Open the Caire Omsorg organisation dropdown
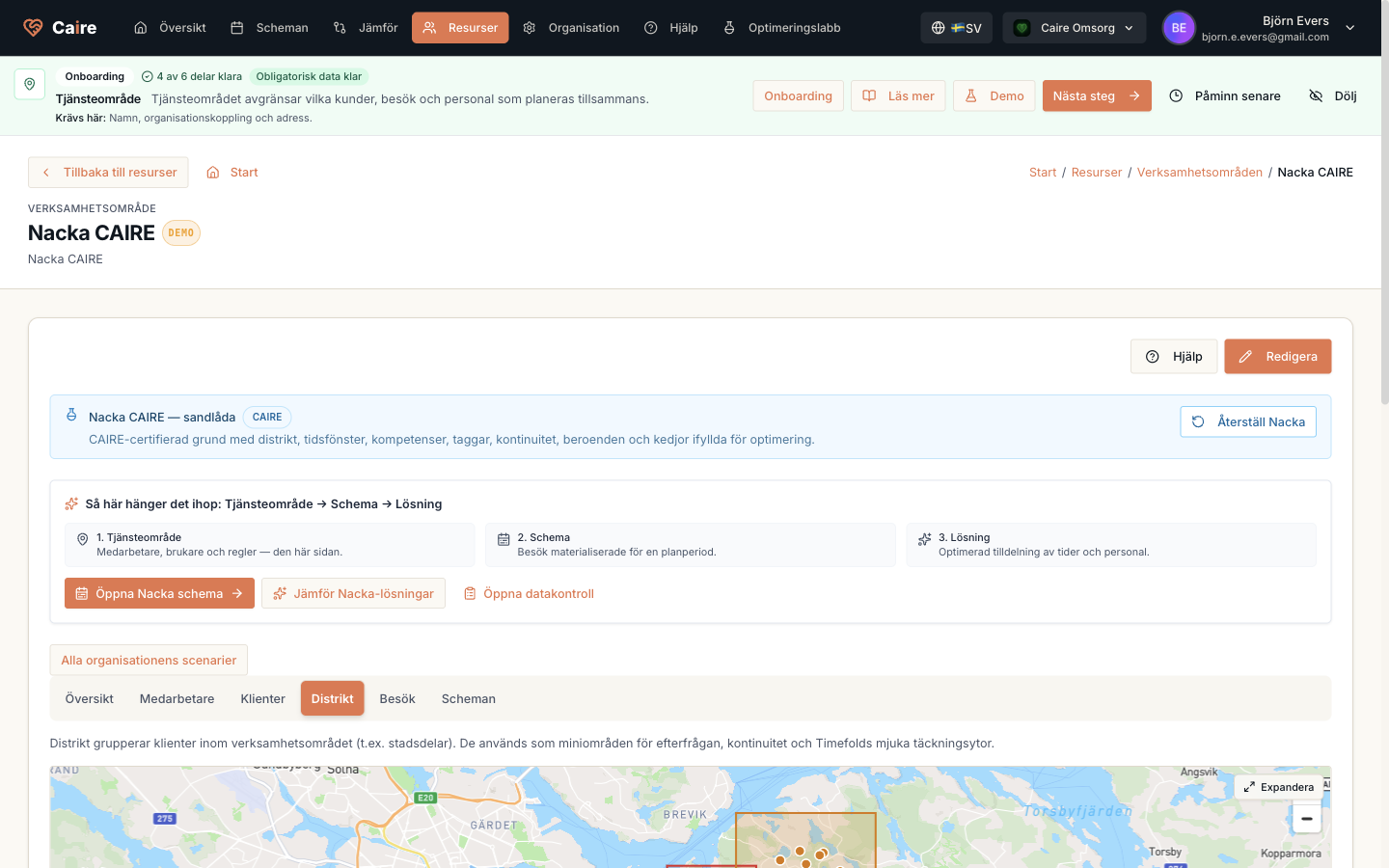Viewport: 1389px width, 868px height. pos(1075,28)
